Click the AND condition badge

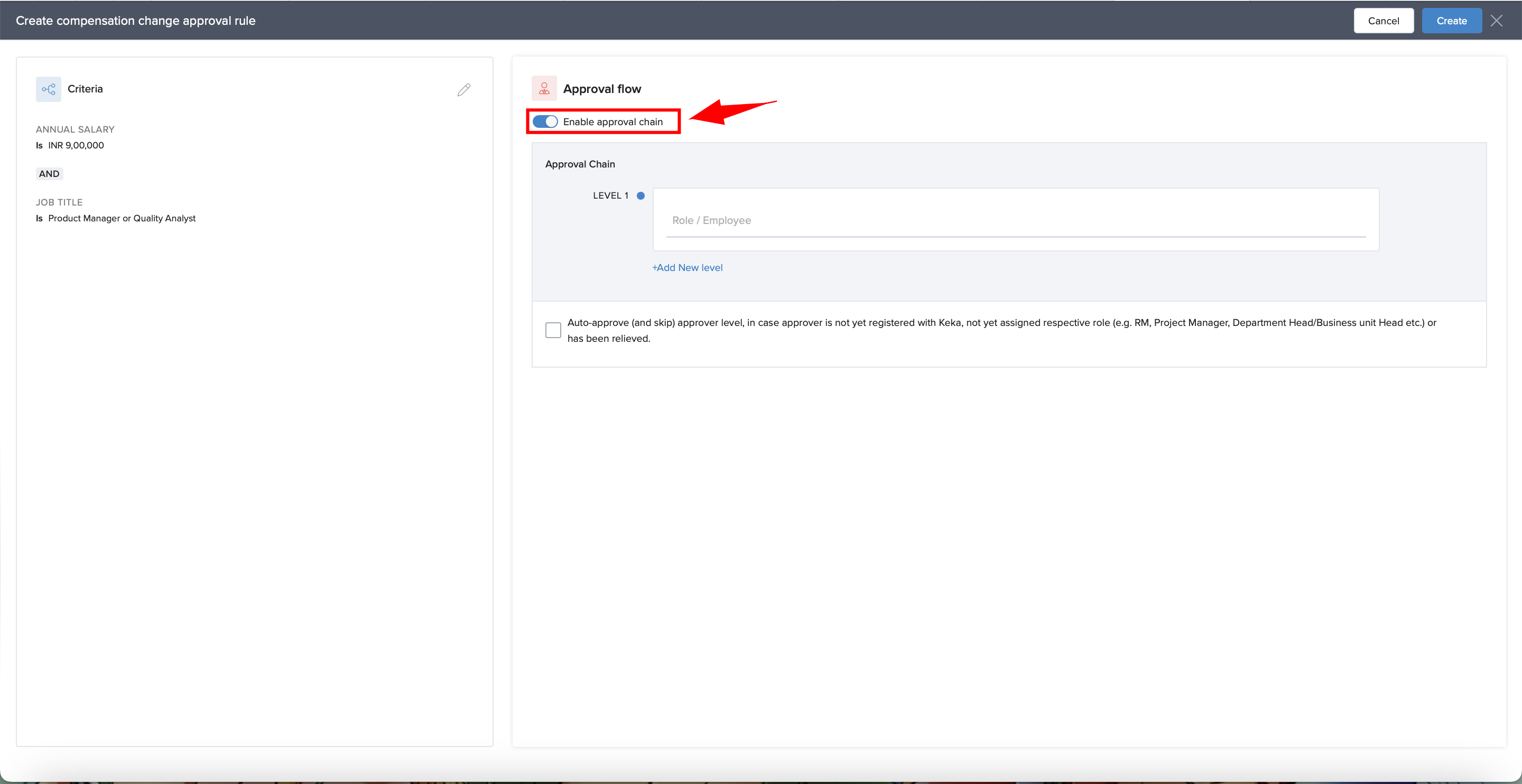click(49, 174)
